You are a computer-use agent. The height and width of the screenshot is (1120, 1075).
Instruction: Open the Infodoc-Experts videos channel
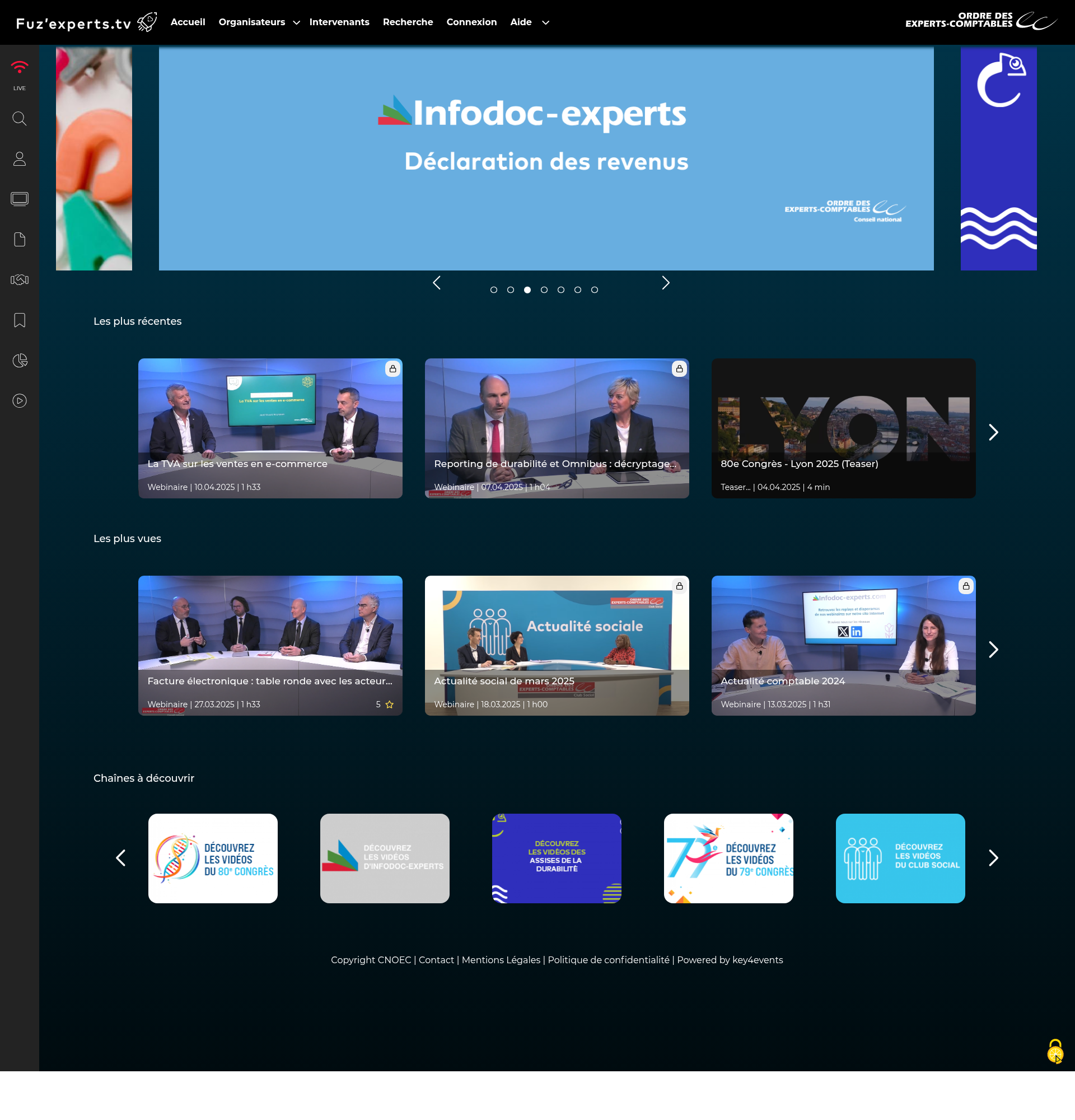coord(385,858)
